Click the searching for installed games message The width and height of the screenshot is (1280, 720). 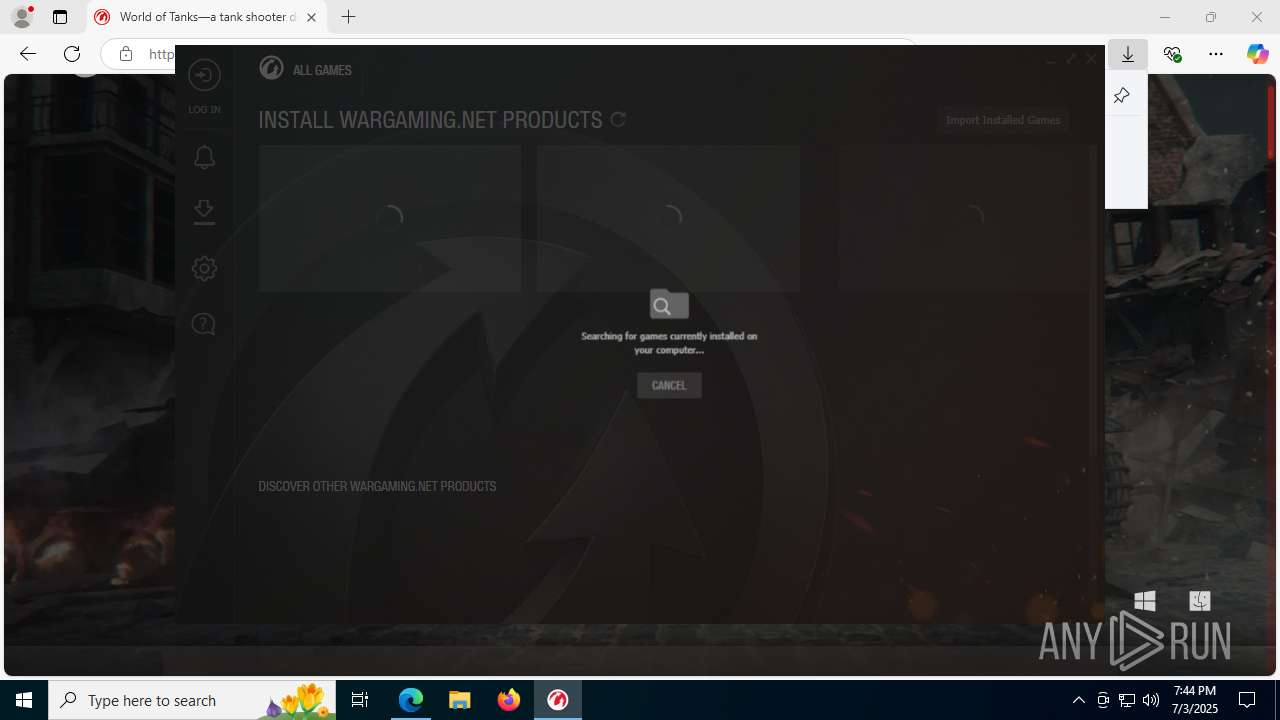669,343
